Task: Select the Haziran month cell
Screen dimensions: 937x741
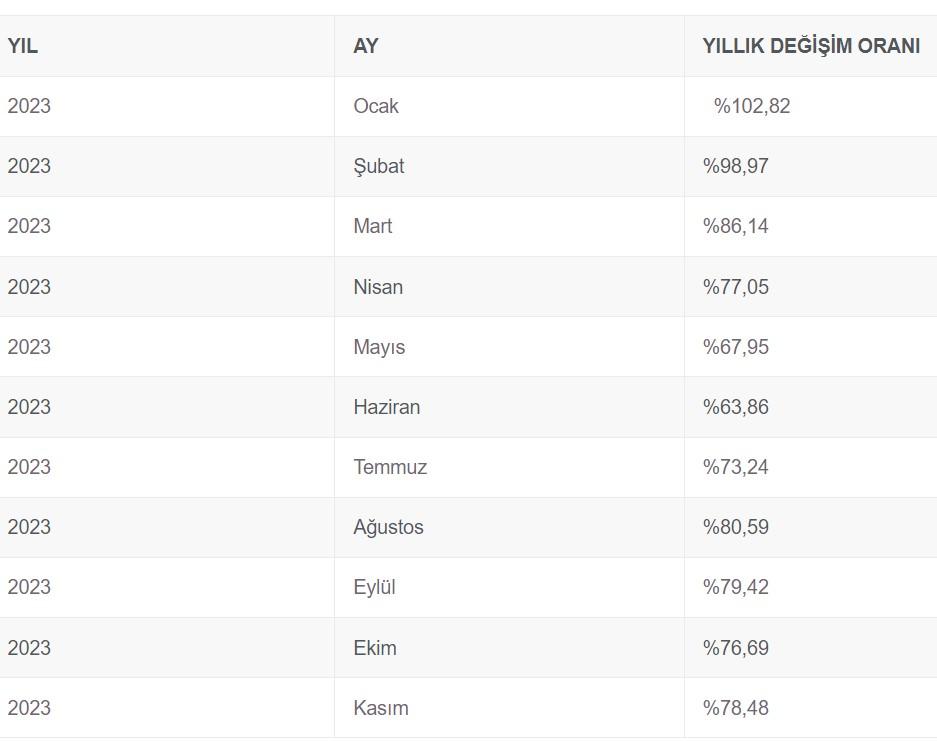Action: 387,407
